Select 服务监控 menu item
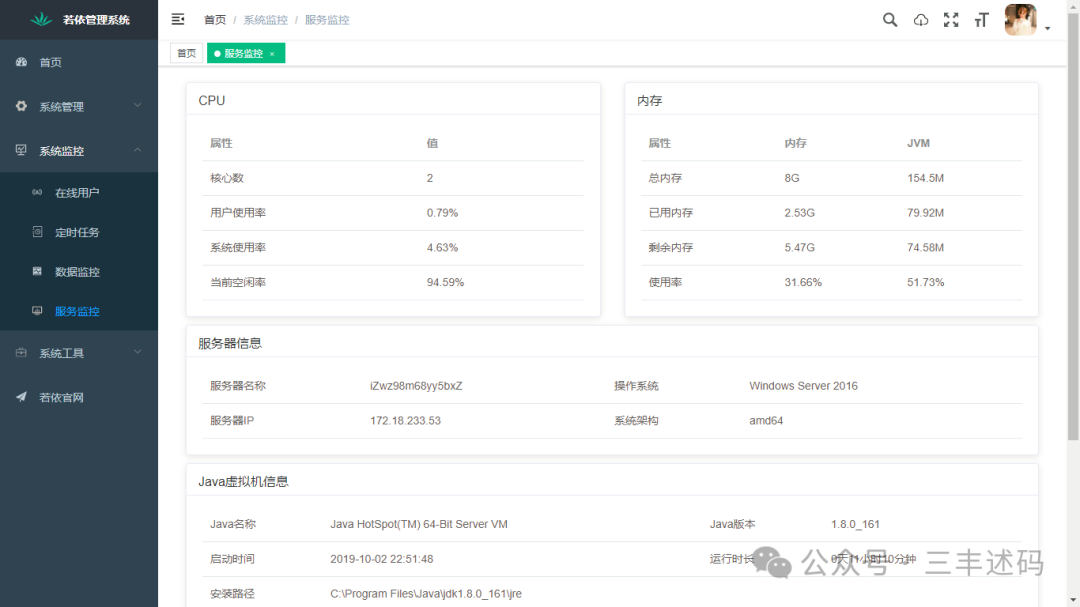The image size is (1080, 607). pos(79,311)
